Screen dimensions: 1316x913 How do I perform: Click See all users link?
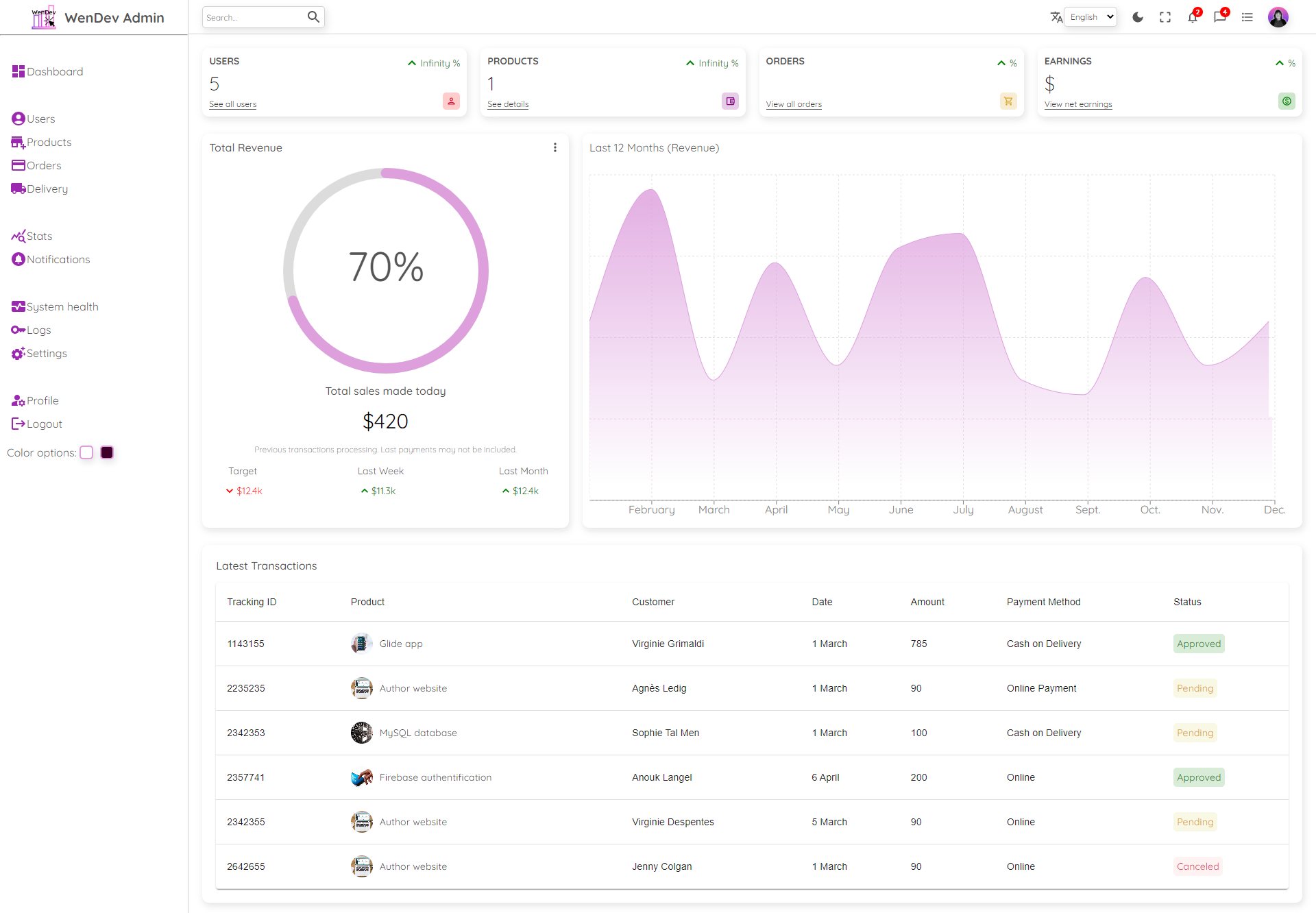point(232,103)
